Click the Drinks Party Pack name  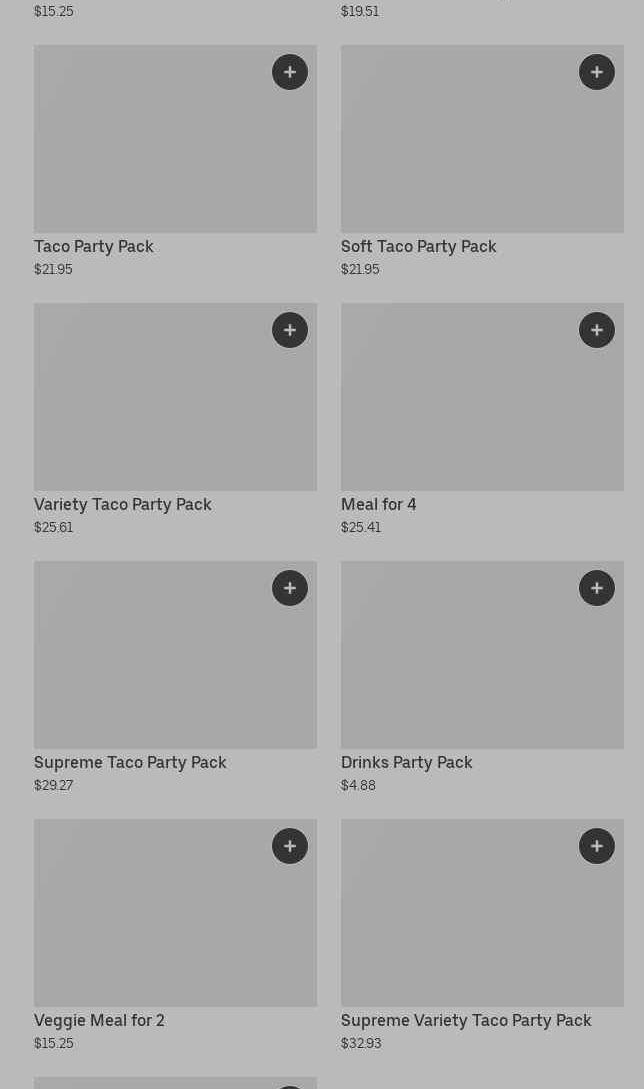pyautogui.click(x=407, y=762)
